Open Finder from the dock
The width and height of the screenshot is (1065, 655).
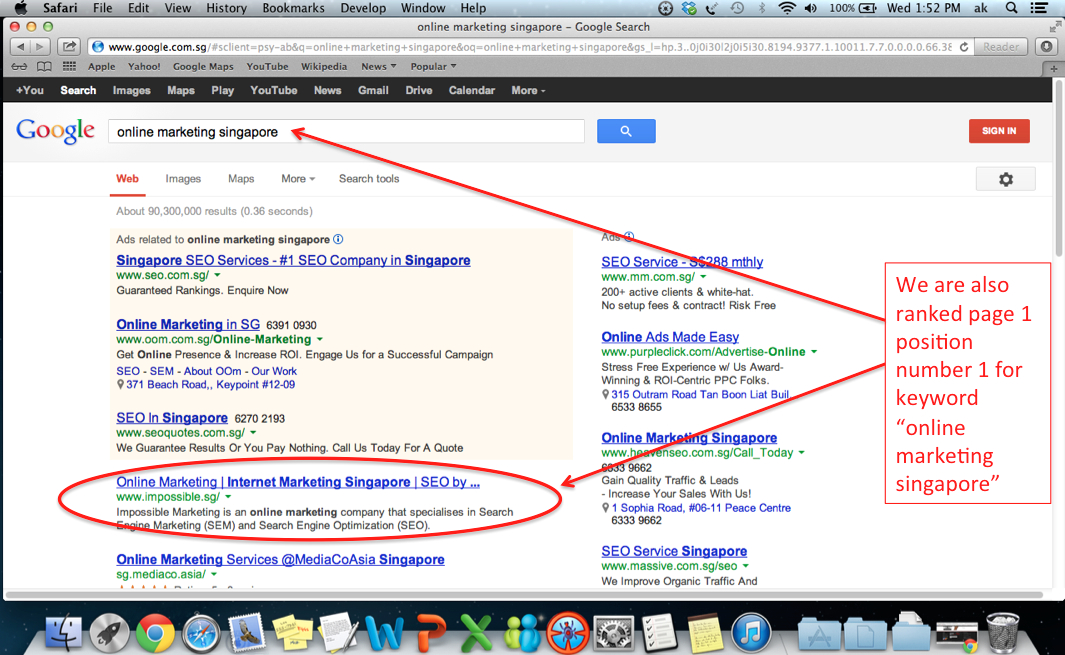tap(64, 633)
